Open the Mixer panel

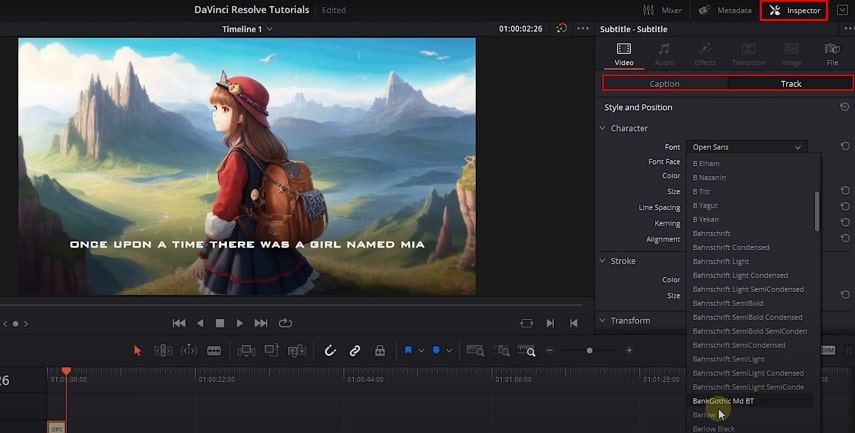[x=663, y=10]
